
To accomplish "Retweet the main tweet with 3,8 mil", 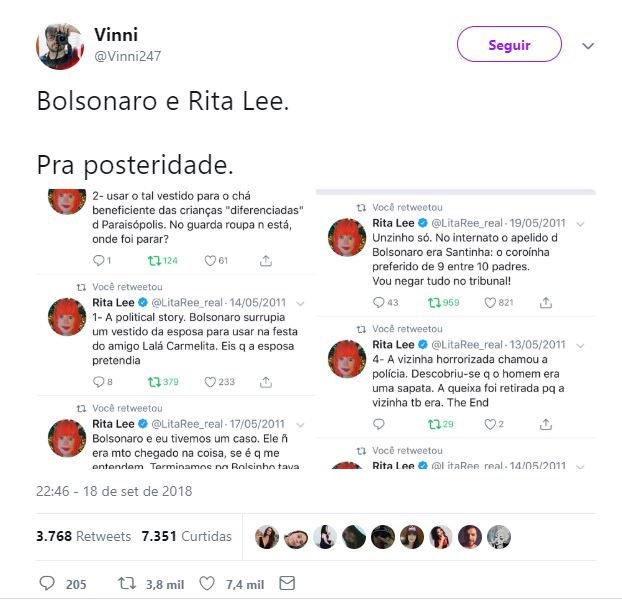I will point(127,583).
